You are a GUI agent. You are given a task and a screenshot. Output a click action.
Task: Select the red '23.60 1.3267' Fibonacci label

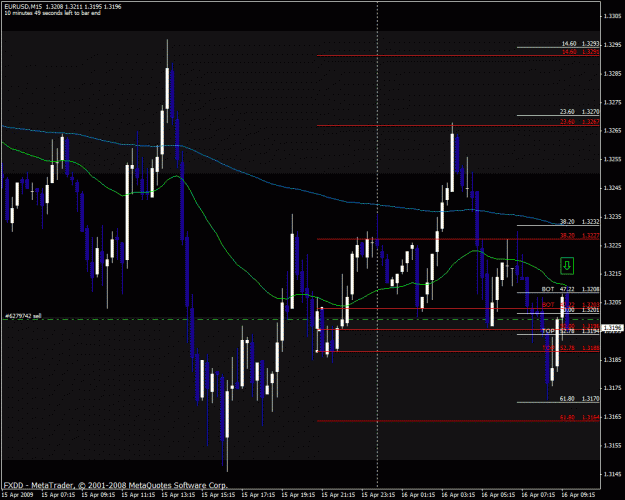click(x=580, y=122)
